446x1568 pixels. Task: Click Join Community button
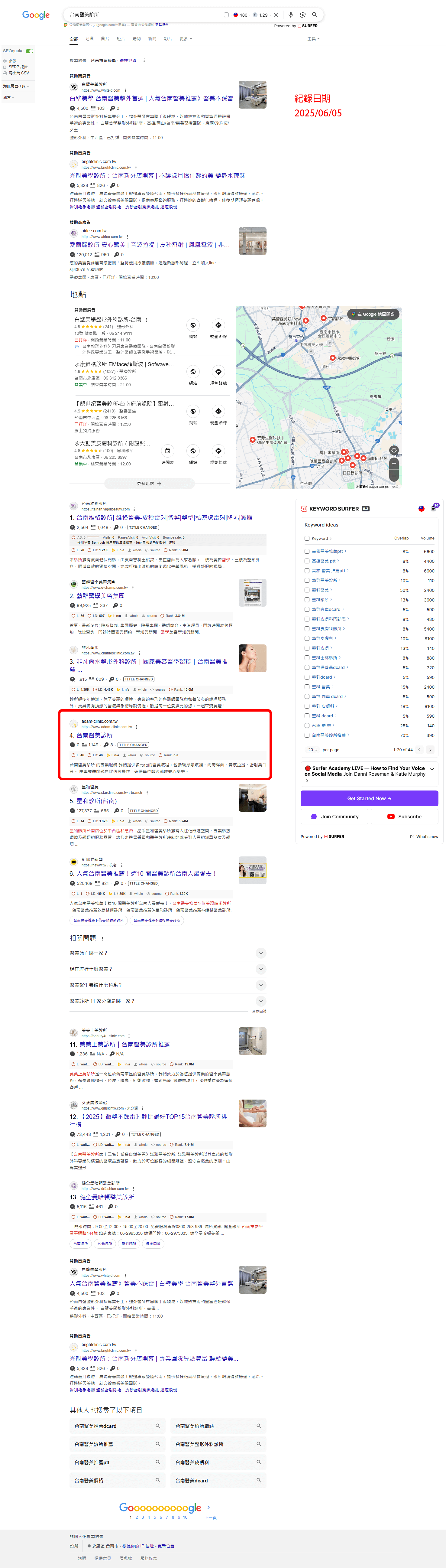[x=335, y=817]
